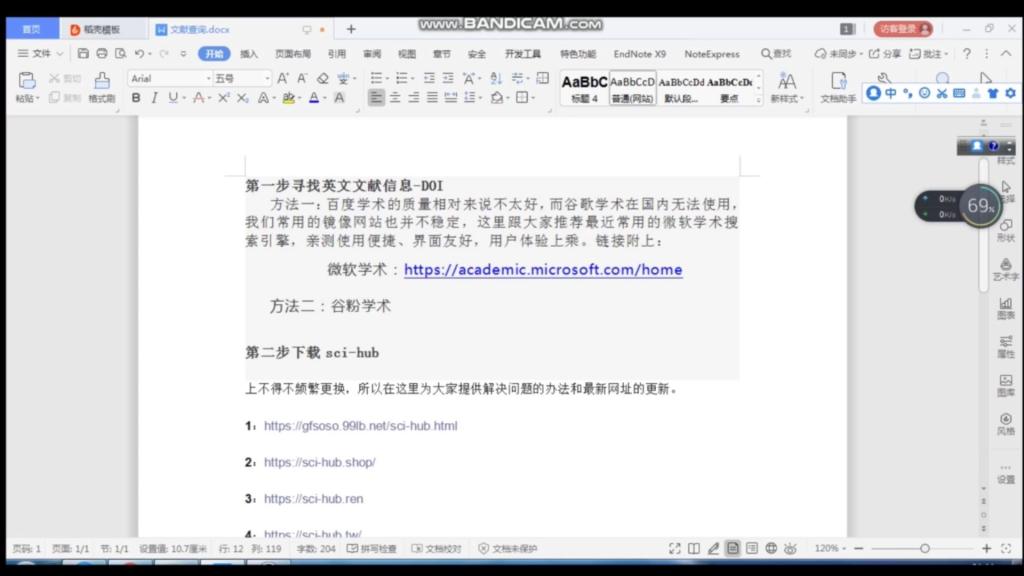Image resolution: width=1024 pixels, height=576 pixels.
Task: Toggle bold formatting
Action: 136,98
